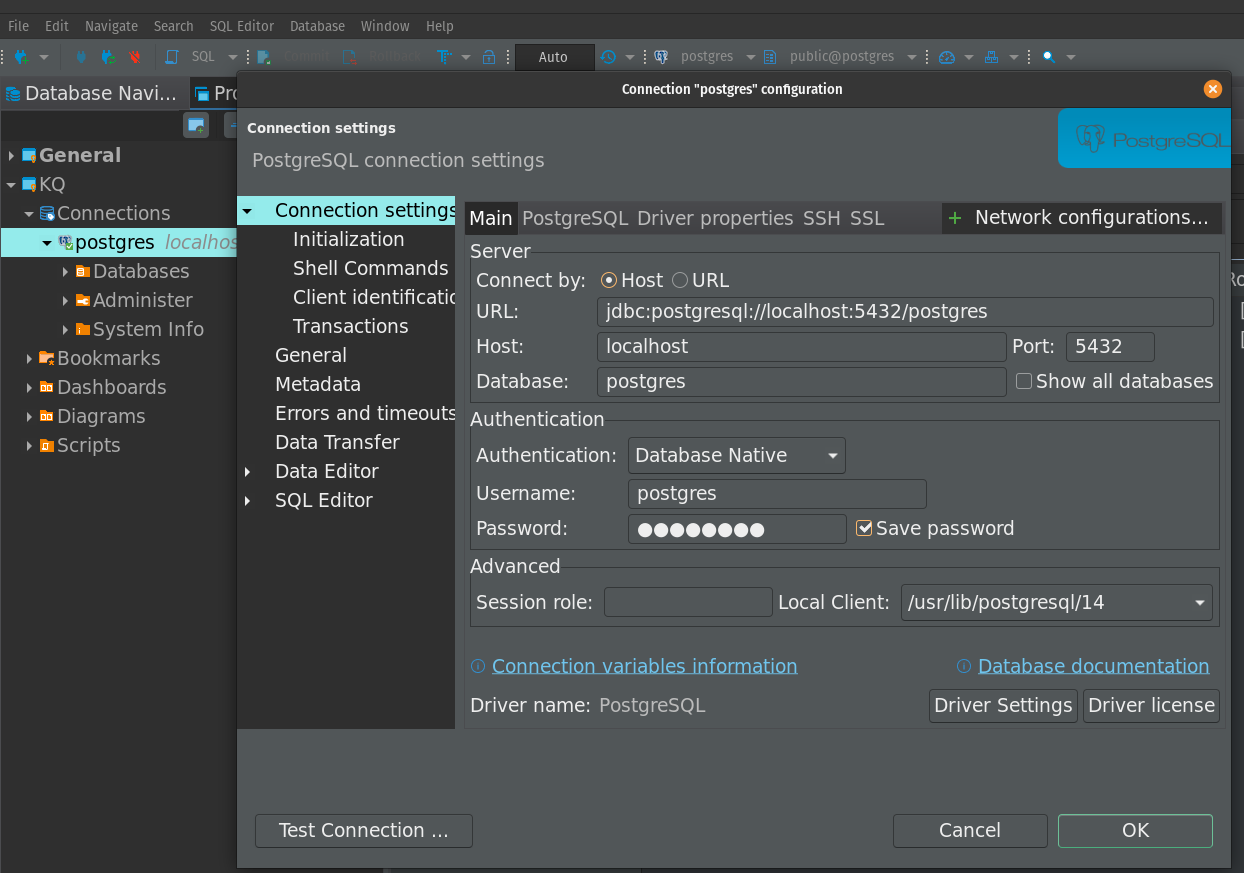This screenshot has width=1244, height=873.
Task: Open the dashboard gauge icon in toolbar
Action: click(x=948, y=57)
